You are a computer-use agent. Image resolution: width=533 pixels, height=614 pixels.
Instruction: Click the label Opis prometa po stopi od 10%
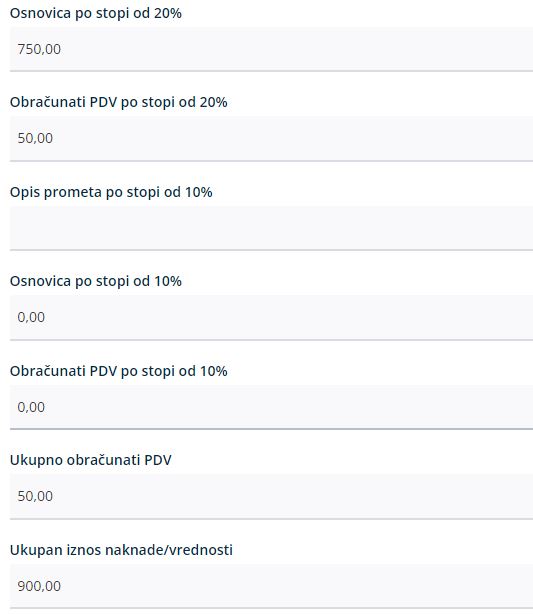111,192
